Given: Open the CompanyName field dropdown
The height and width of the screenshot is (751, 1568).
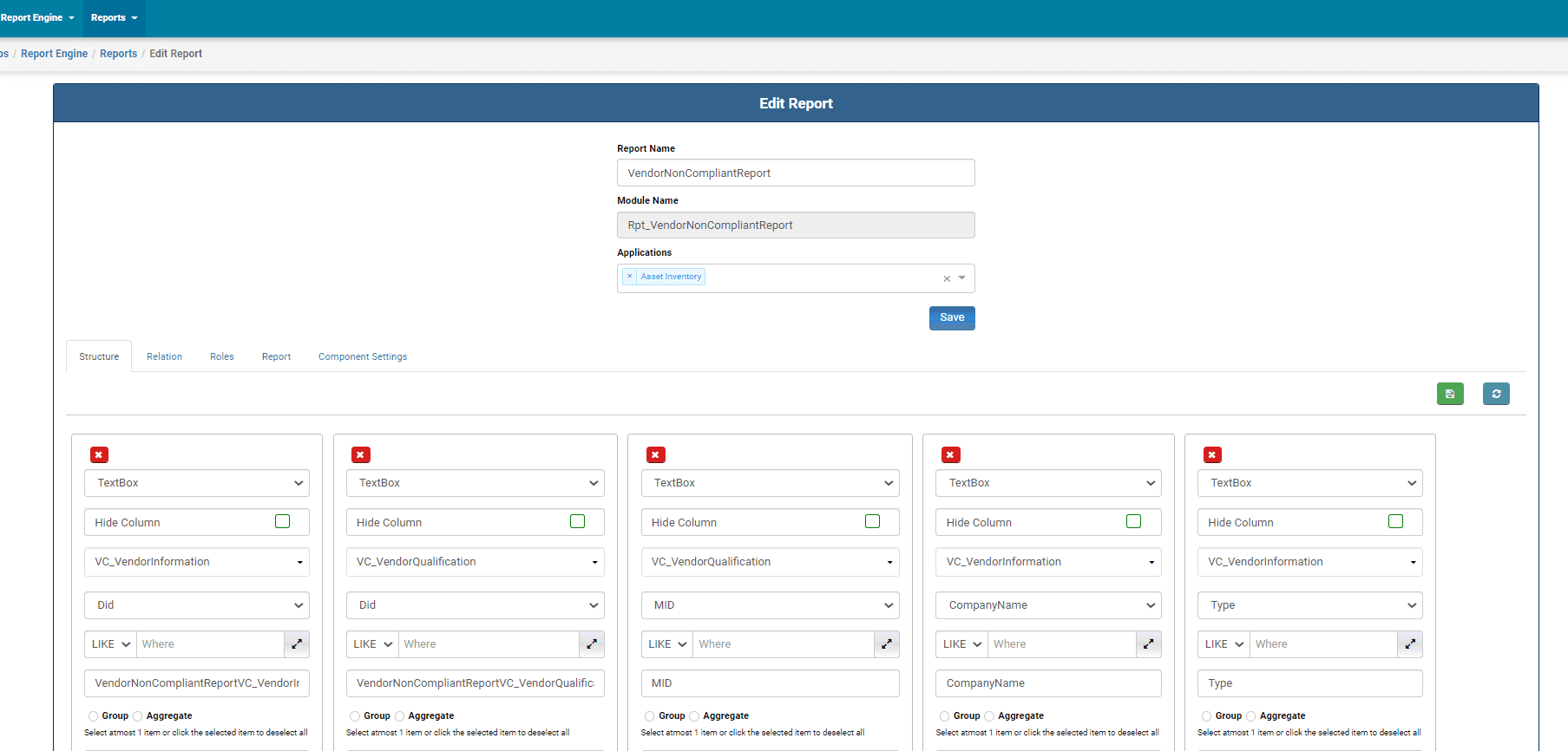Looking at the screenshot, I should tap(1048, 605).
